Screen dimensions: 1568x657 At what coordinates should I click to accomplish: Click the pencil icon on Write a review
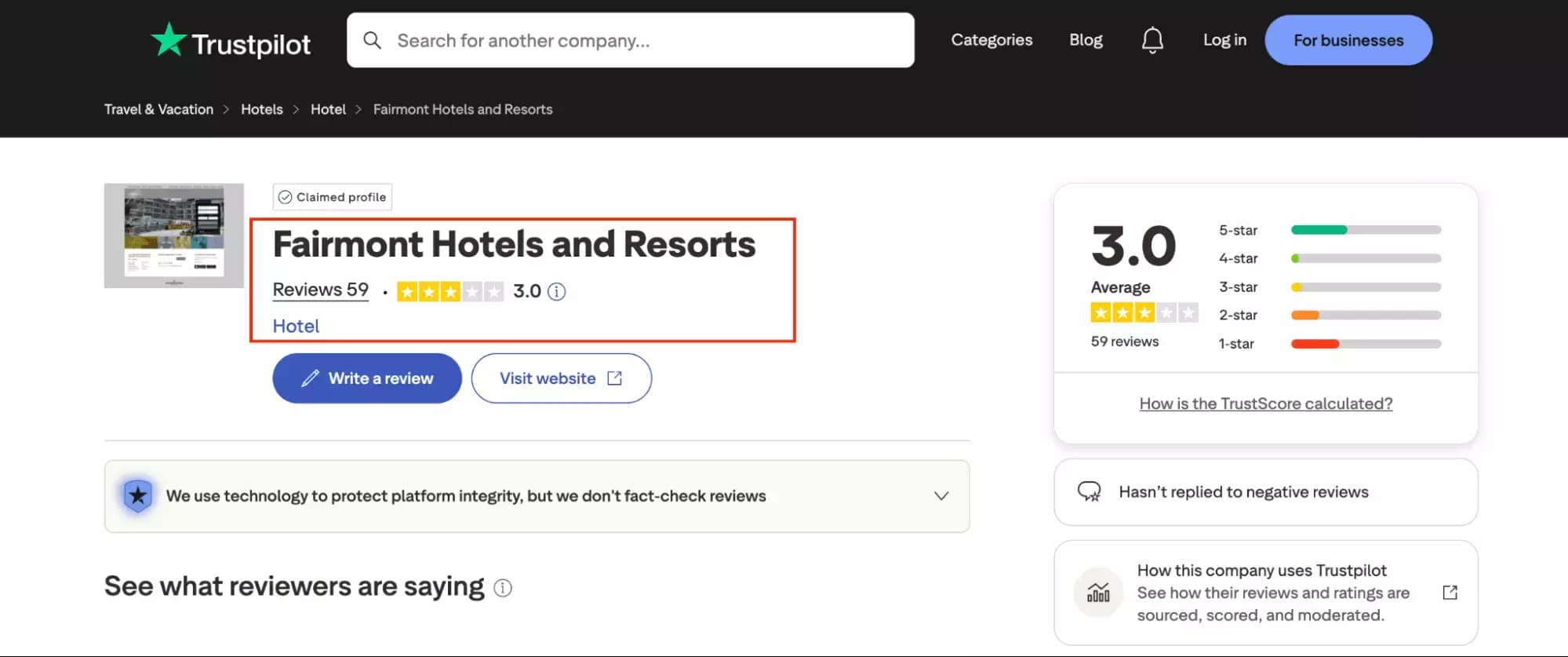pyautogui.click(x=309, y=378)
